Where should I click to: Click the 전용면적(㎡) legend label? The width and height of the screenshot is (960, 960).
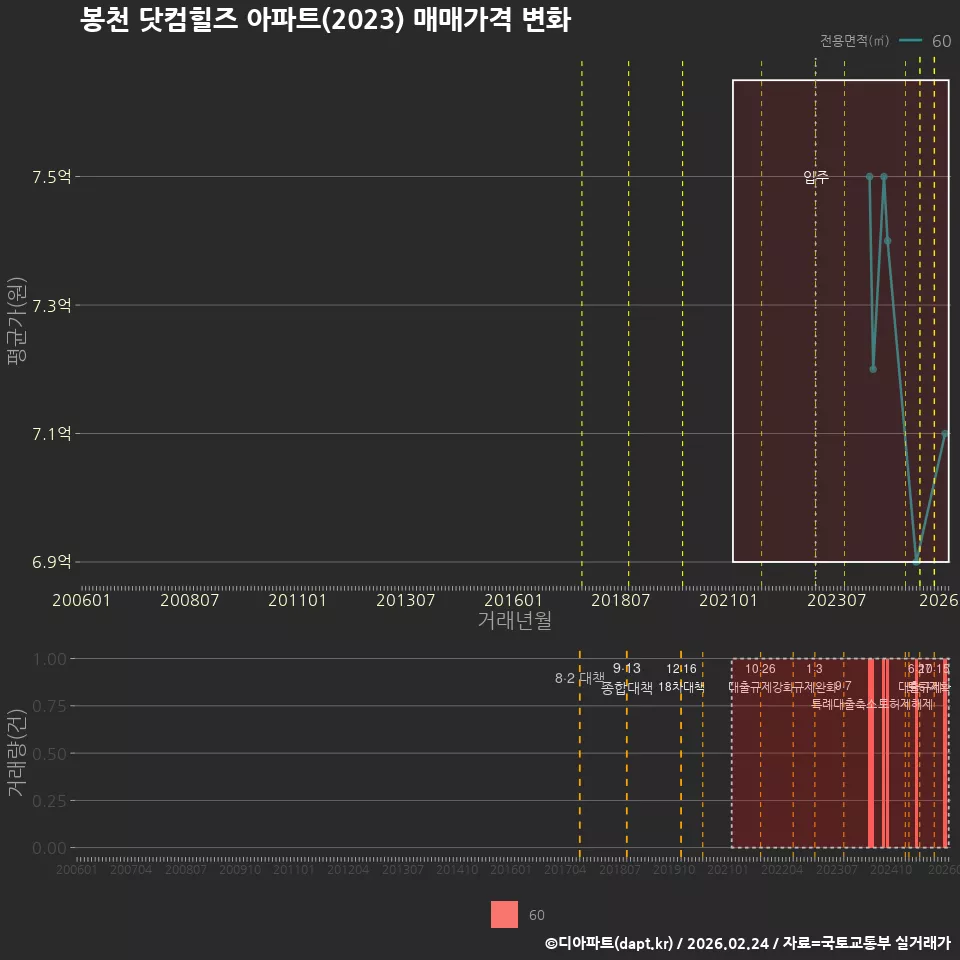[x=854, y=40]
